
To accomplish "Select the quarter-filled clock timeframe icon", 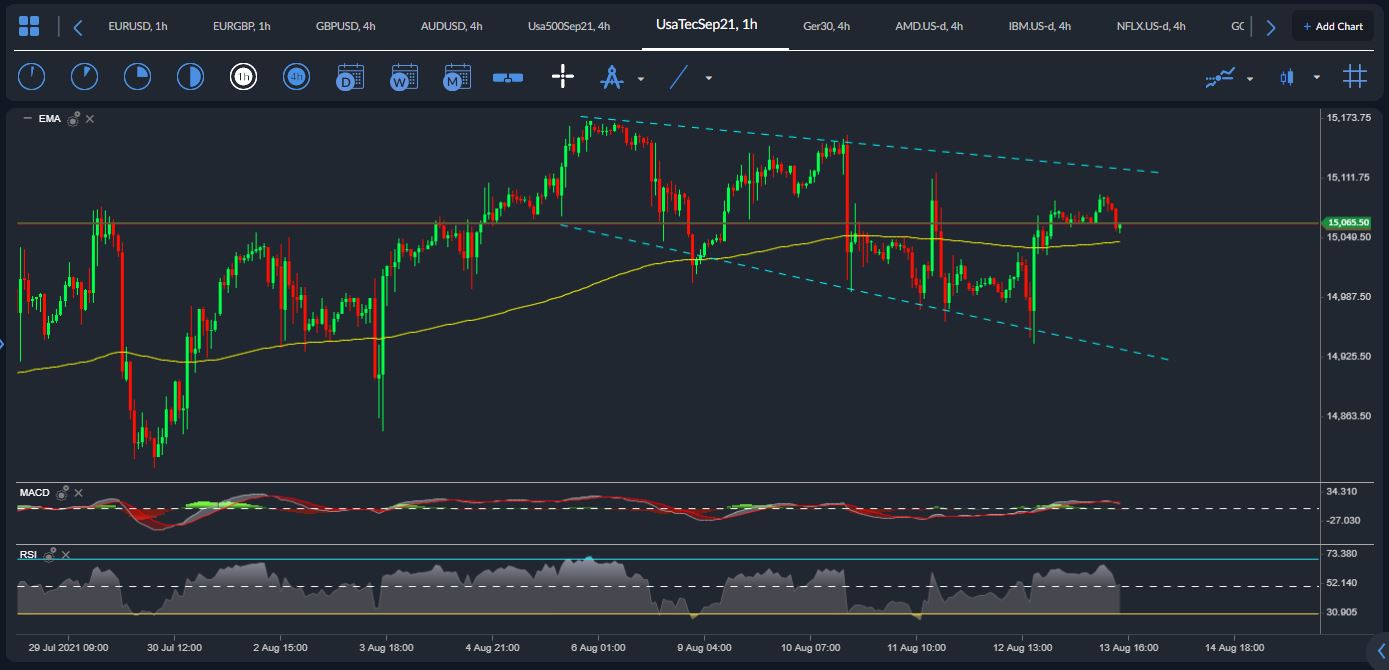I will (136, 77).
